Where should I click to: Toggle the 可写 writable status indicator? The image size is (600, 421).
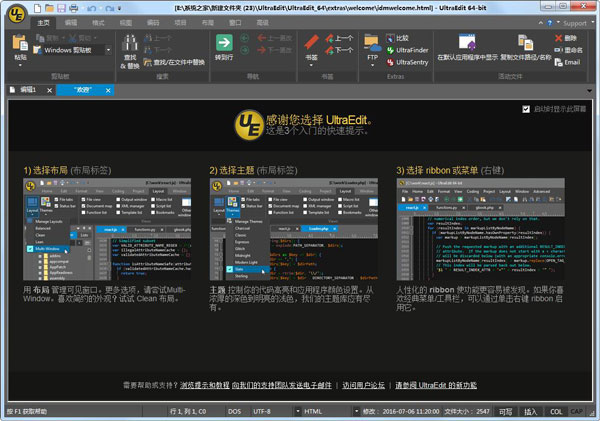[505, 412]
